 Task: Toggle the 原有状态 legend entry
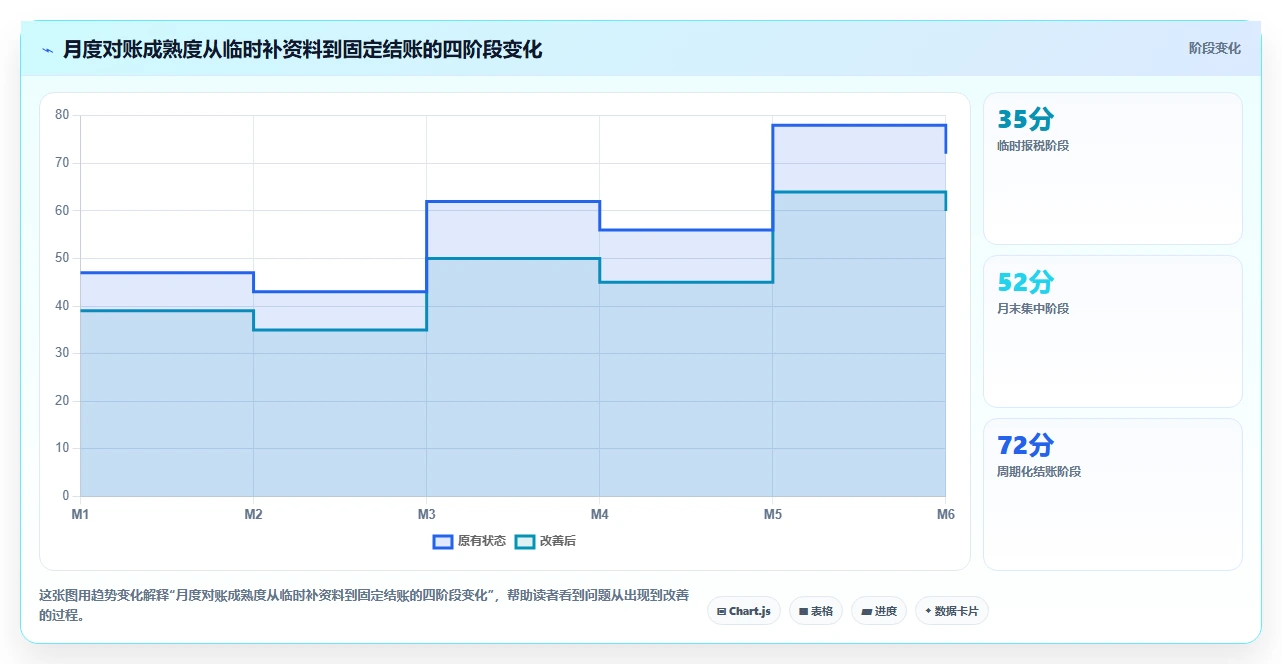coord(469,541)
